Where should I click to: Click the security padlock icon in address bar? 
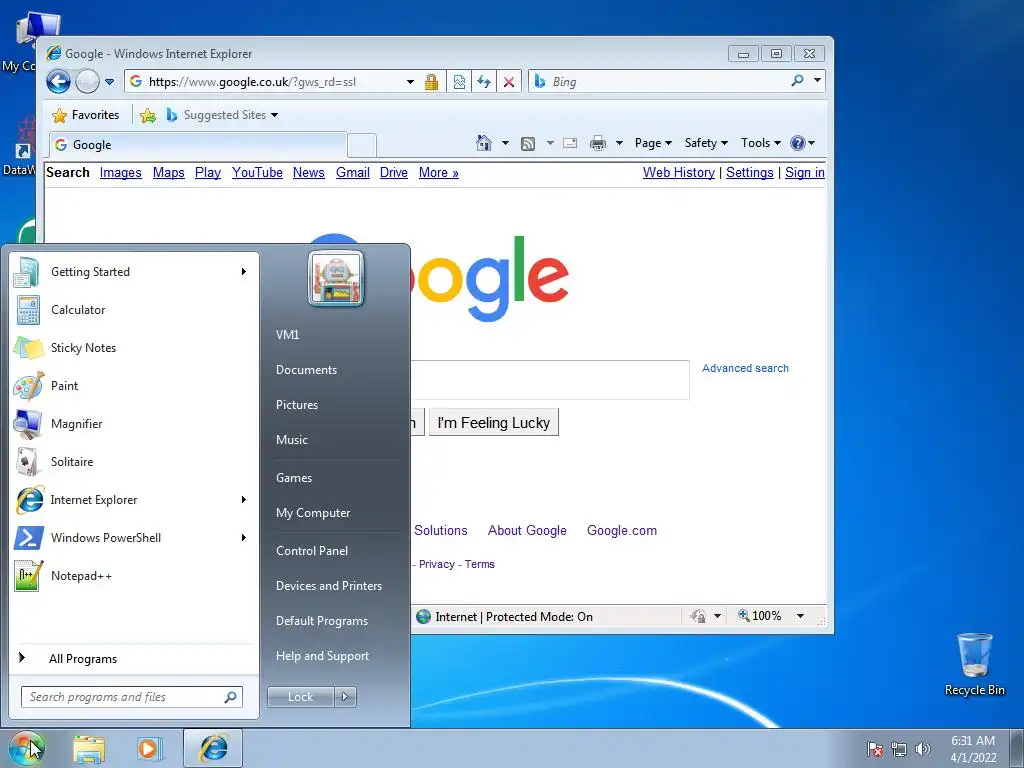point(431,82)
